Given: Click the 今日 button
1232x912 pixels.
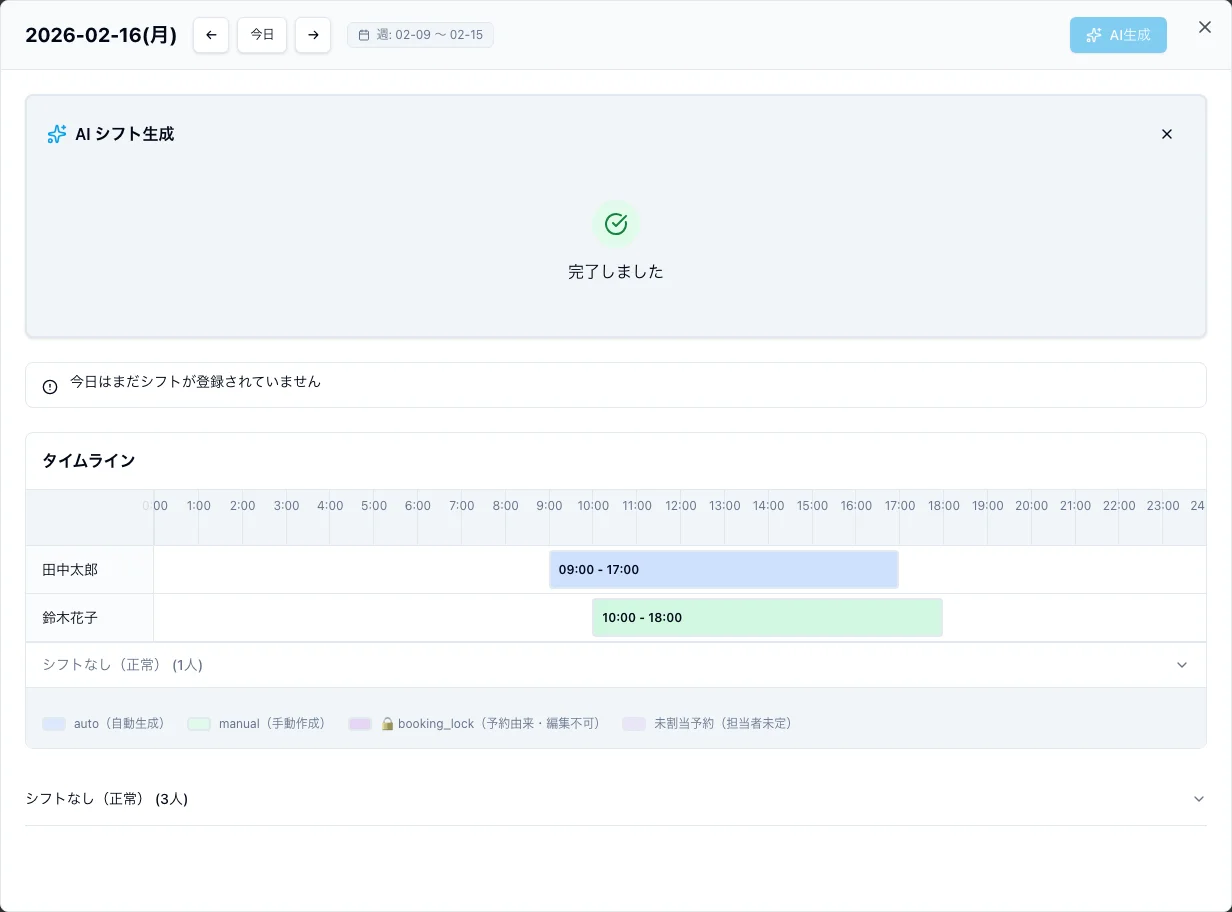Looking at the screenshot, I should tap(262, 34).
